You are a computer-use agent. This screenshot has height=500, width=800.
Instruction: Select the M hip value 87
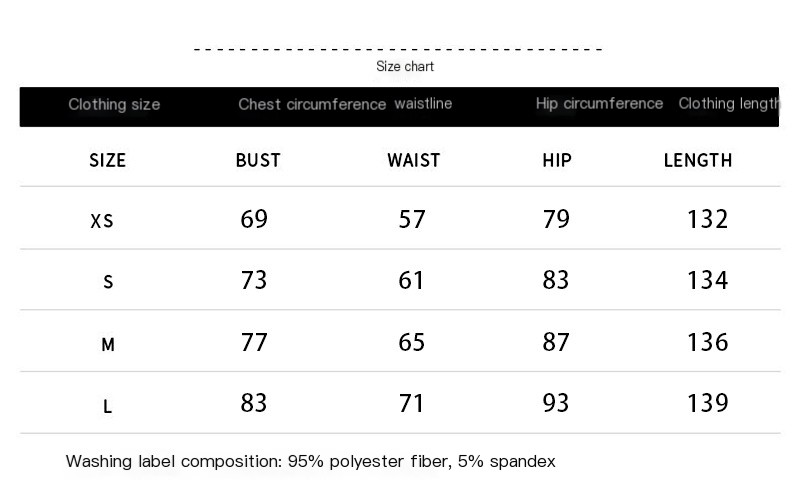click(x=556, y=342)
